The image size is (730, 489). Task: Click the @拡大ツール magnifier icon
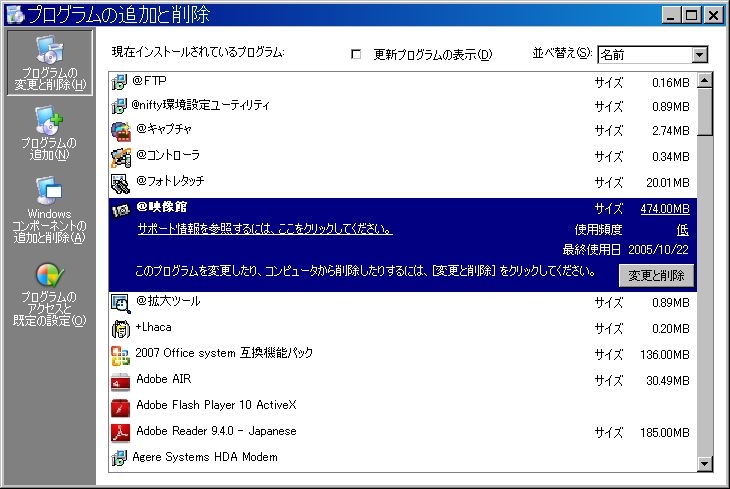[121, 304]
